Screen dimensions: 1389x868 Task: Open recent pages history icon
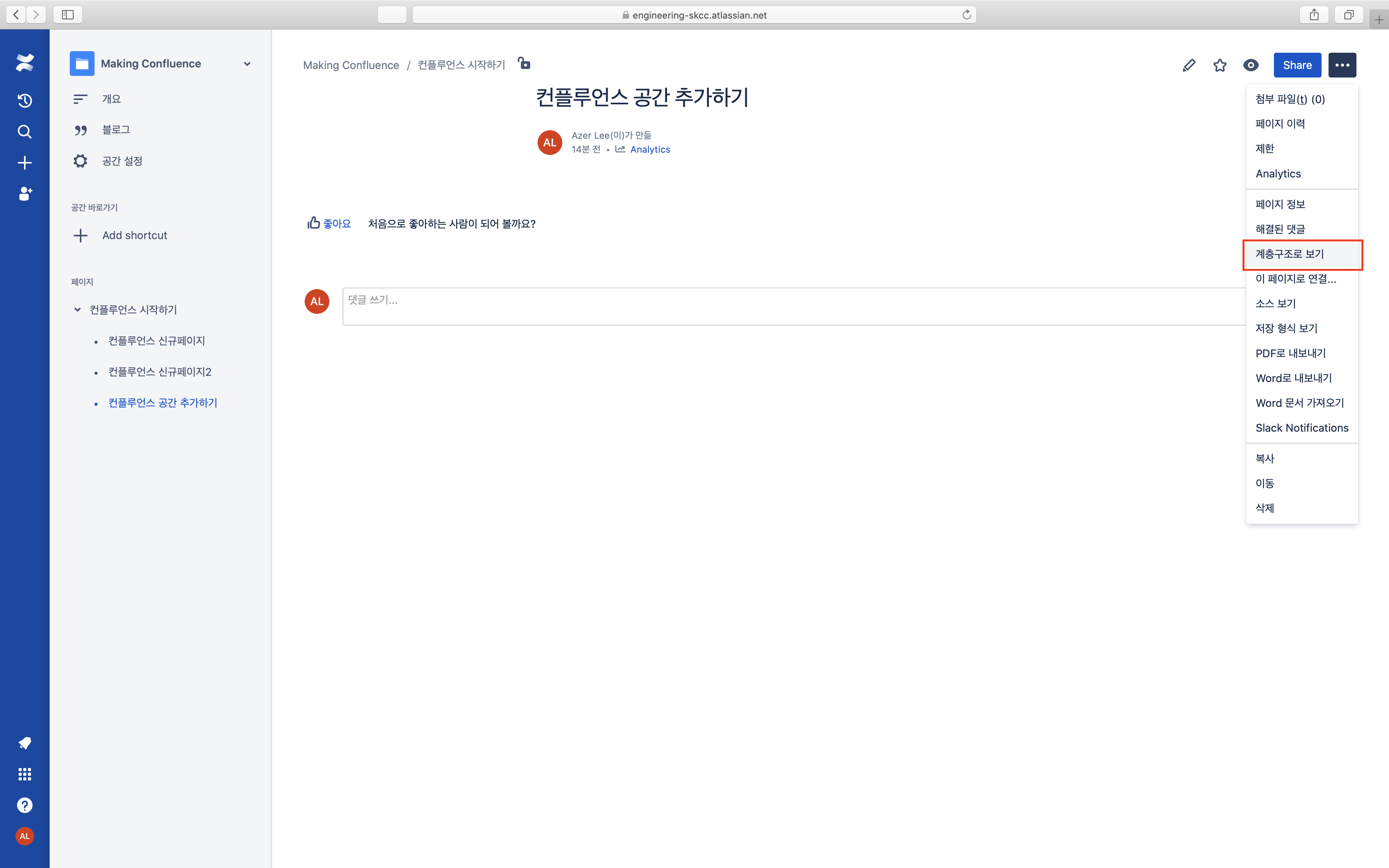(25, 100)
